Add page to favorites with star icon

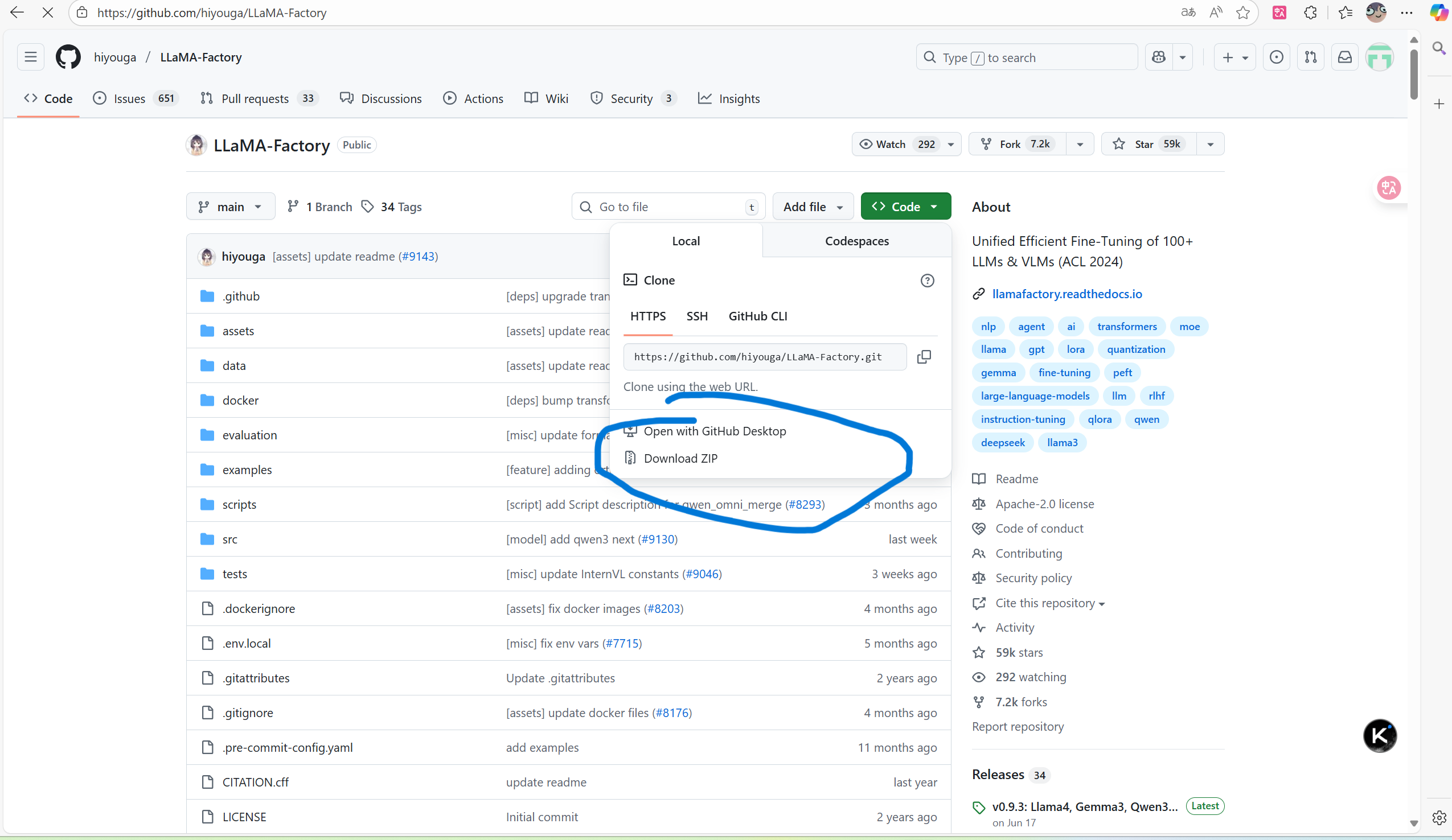coord(1243,12)
